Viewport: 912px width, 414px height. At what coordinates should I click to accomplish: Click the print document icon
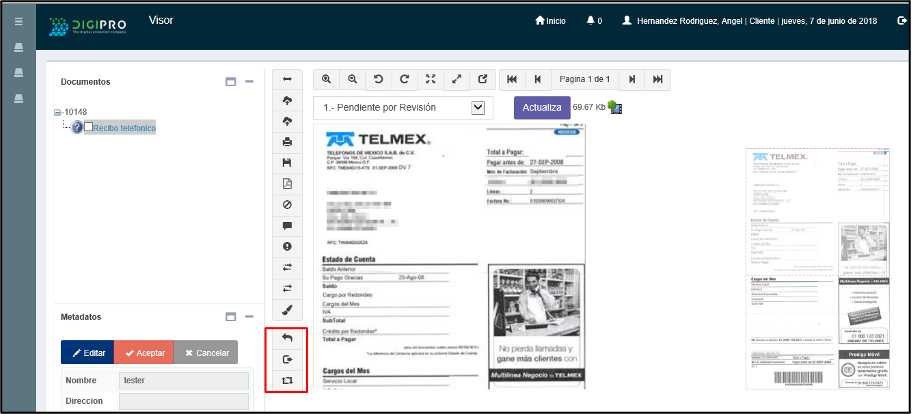pos(288,142)
